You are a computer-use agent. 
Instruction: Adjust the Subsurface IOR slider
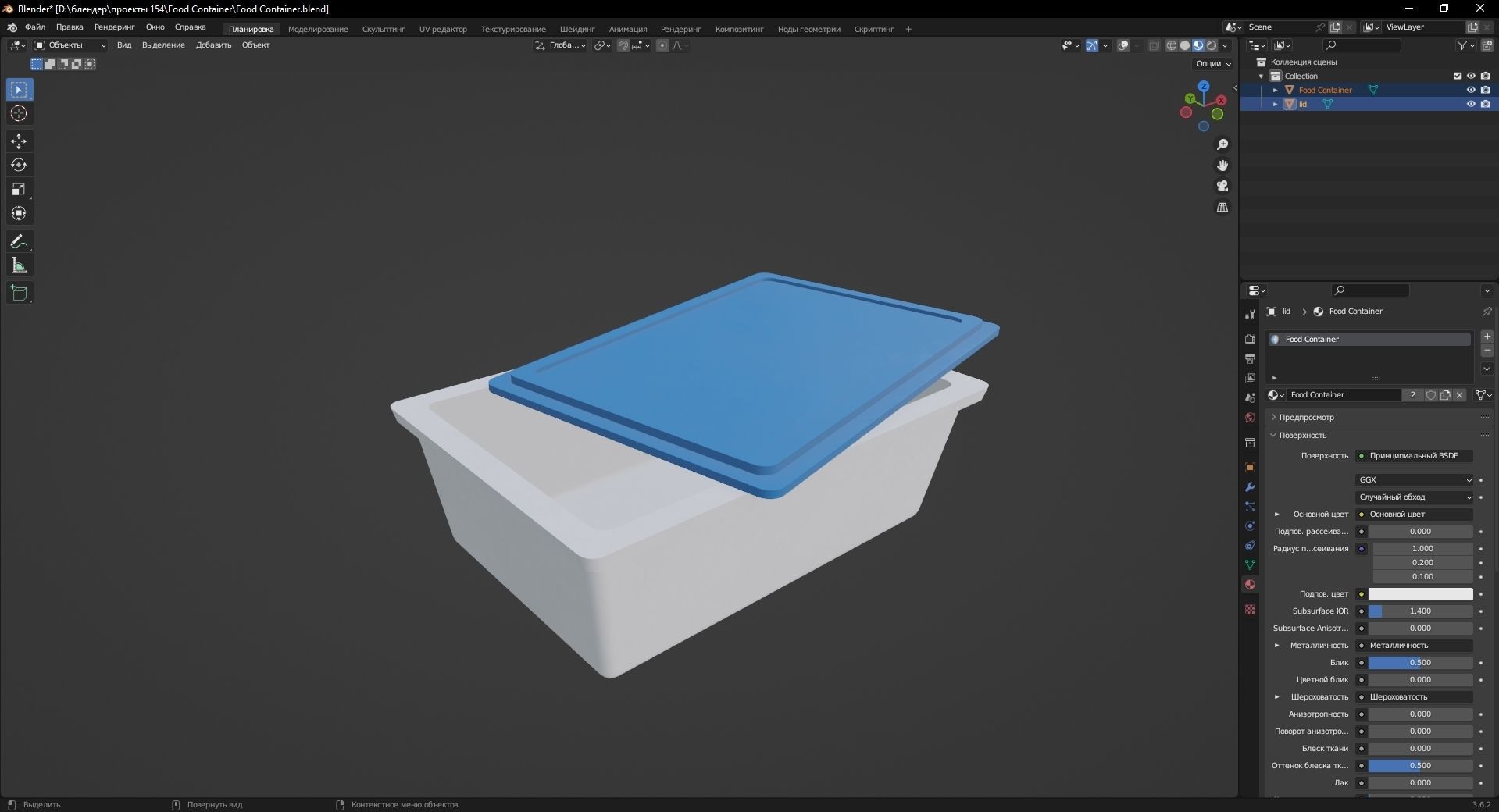1420,611
